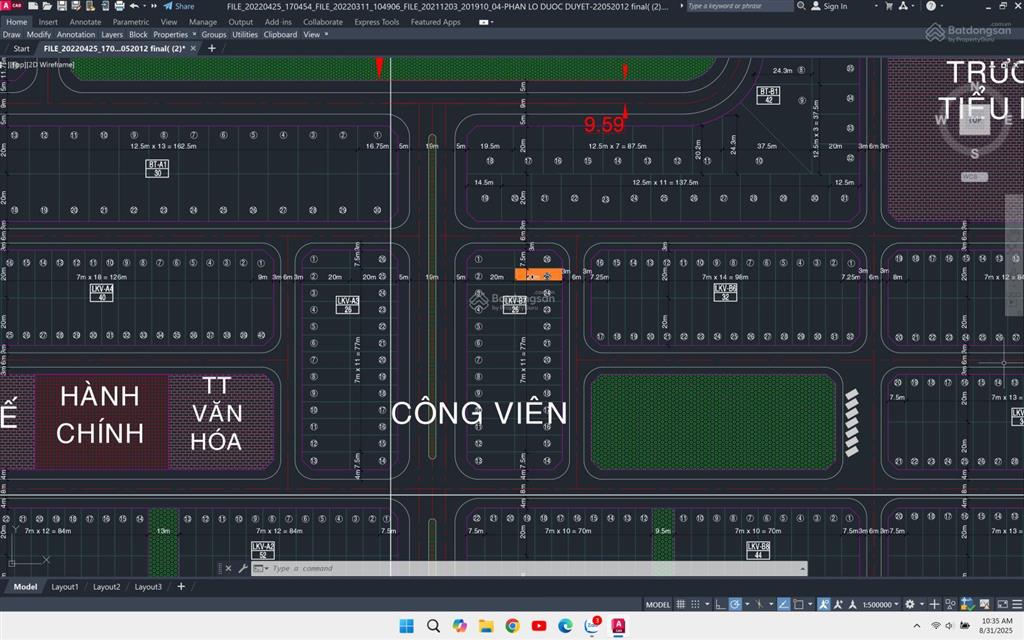The height and width of the screenshot is (640, 1024).
Task: Click the status bar customization hamburger icon
Action: coord(1017,605)
